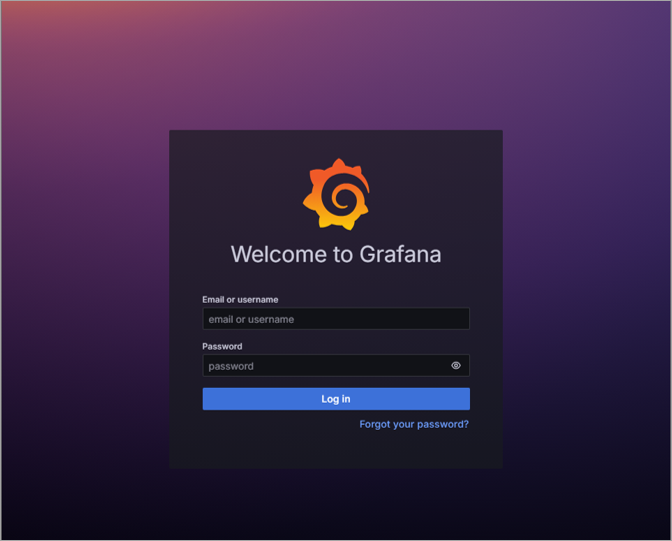Image resolution: width=672 pixels, height=541 pixels.
Task: Start password recovery via Forgot link
Action: point(414,424)
